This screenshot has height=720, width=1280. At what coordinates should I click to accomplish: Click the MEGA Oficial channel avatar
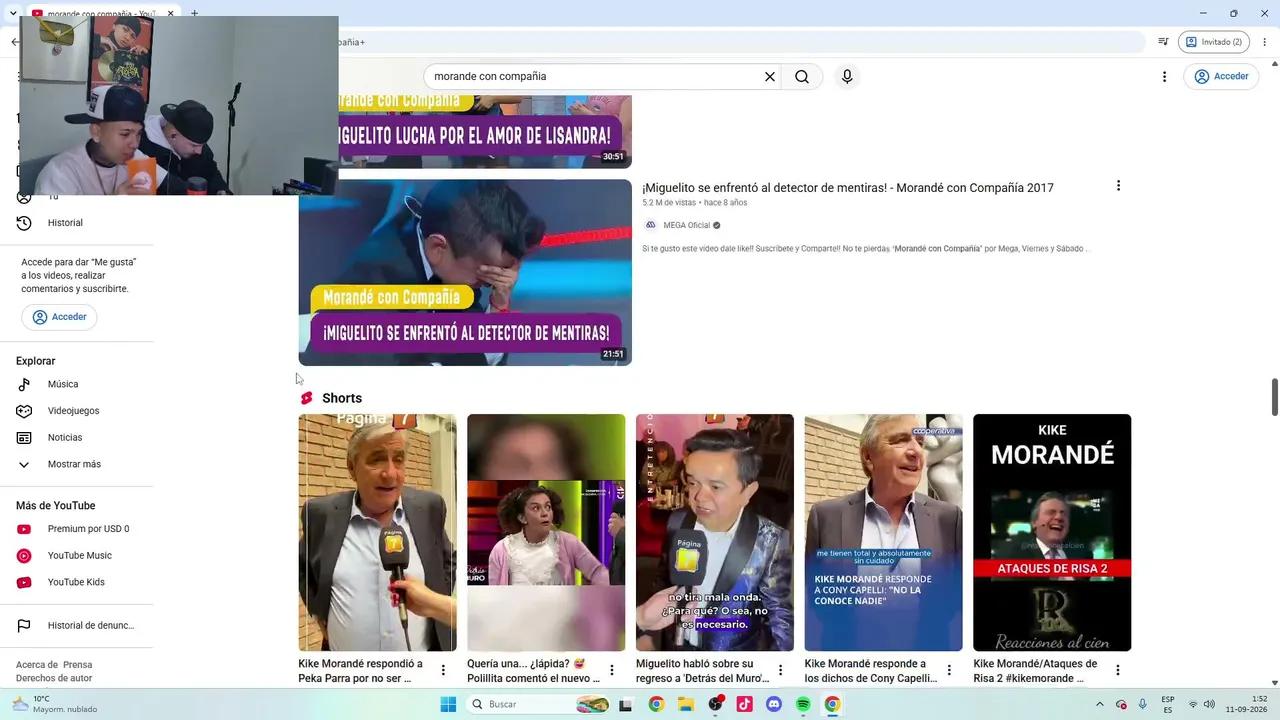pyautogui.click(x=651, y=225)
